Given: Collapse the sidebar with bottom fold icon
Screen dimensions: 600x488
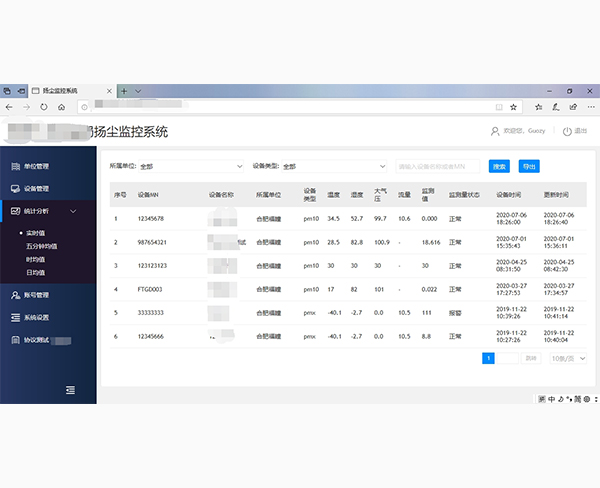Looking at the screenshot, I should (x=70, y=390).
